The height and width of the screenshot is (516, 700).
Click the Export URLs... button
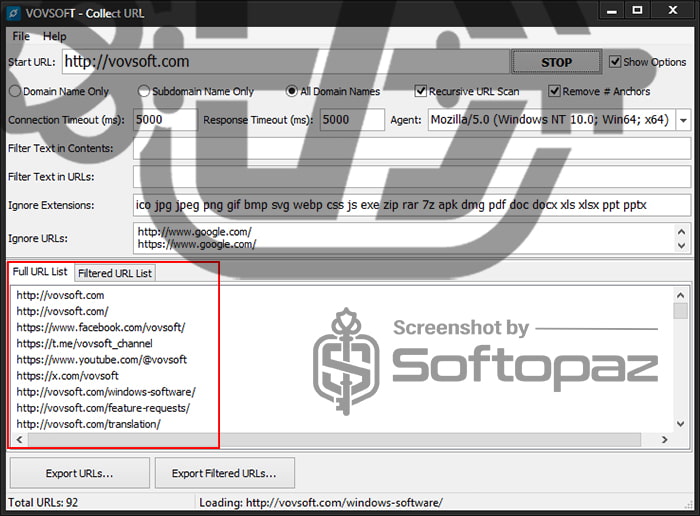pos(79,473)
